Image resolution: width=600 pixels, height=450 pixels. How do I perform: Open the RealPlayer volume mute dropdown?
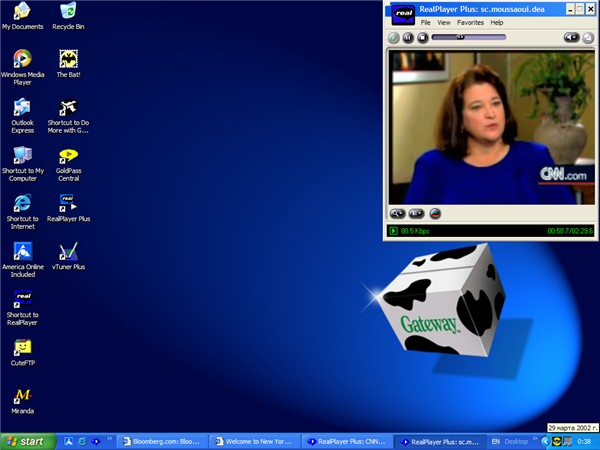click(572, 37)
